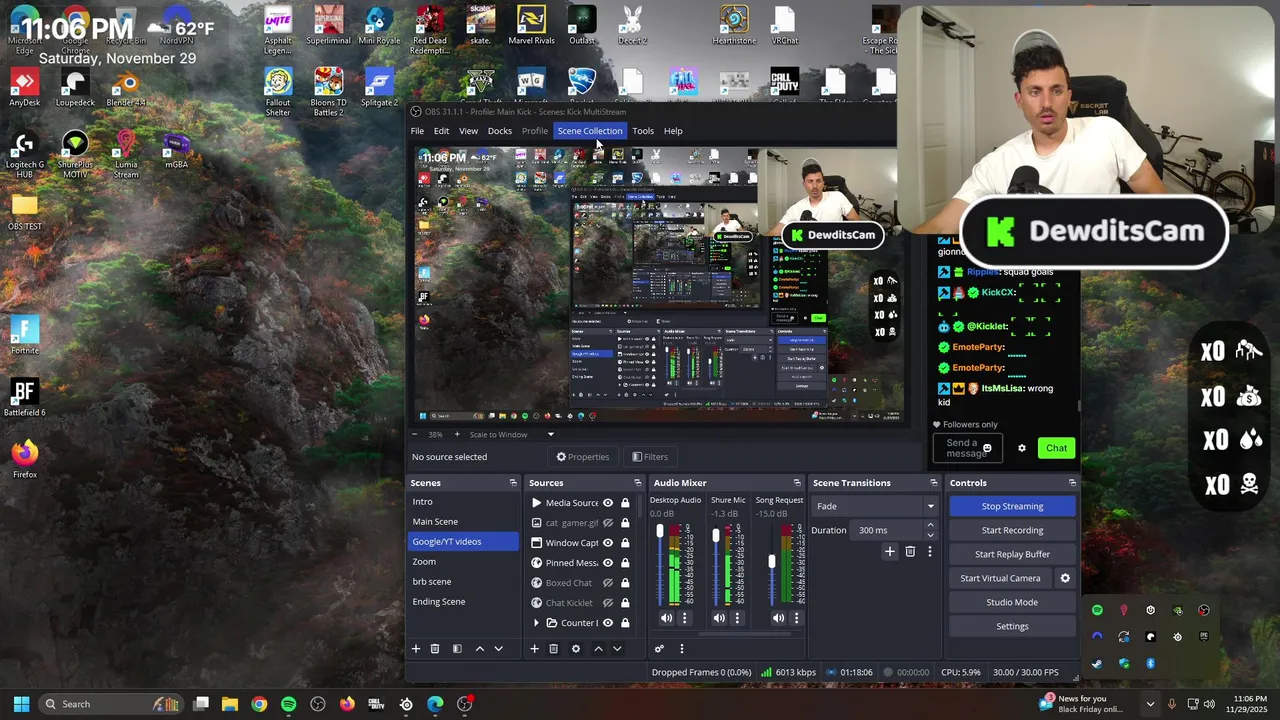Decrease transition duration stepper down
Image resolution: width=1280 pixels, height=720 pixels.
(x=930, y=535)
